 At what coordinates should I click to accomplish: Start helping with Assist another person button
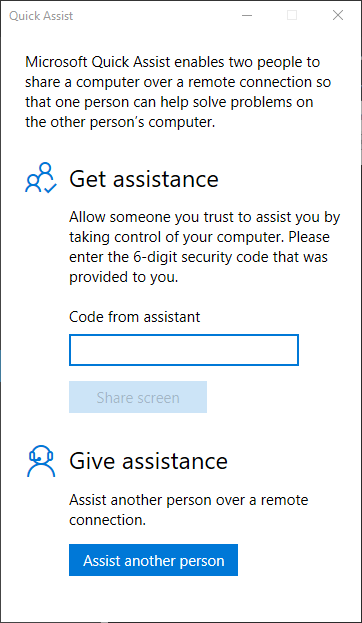tap(153, 560)
